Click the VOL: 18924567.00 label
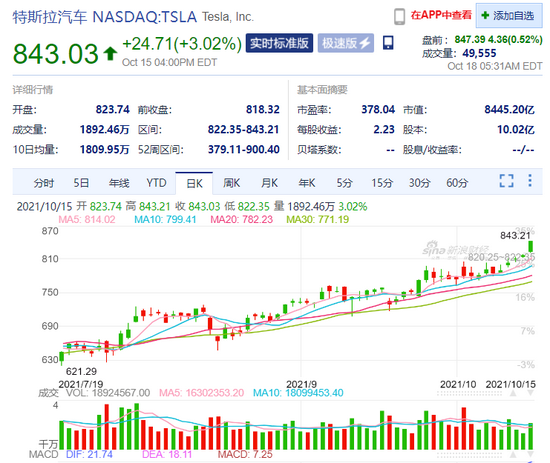Screen dimensions: 550x463 click(108, 393)
